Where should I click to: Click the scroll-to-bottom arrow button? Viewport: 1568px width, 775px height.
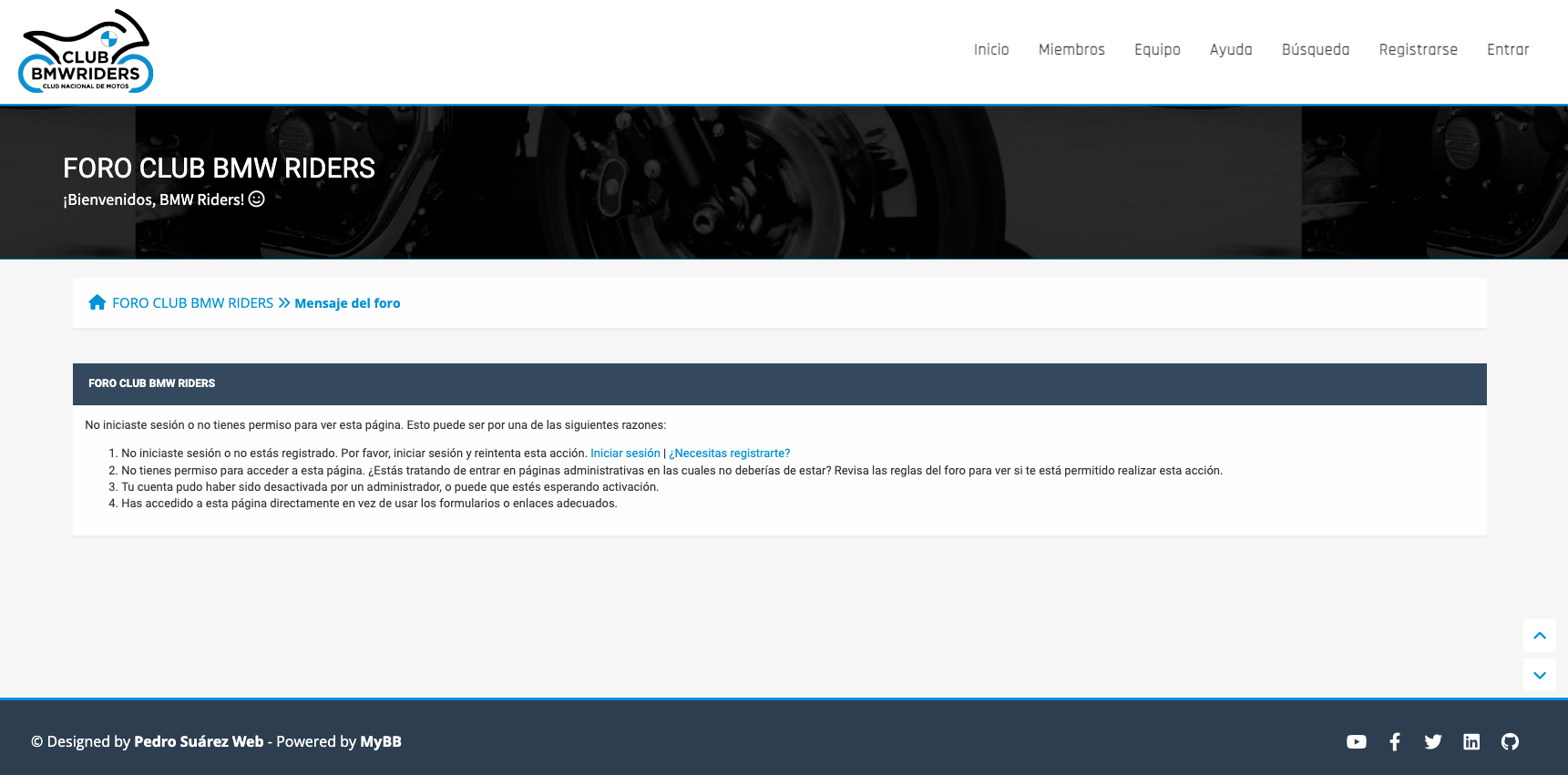point(1540,675)
